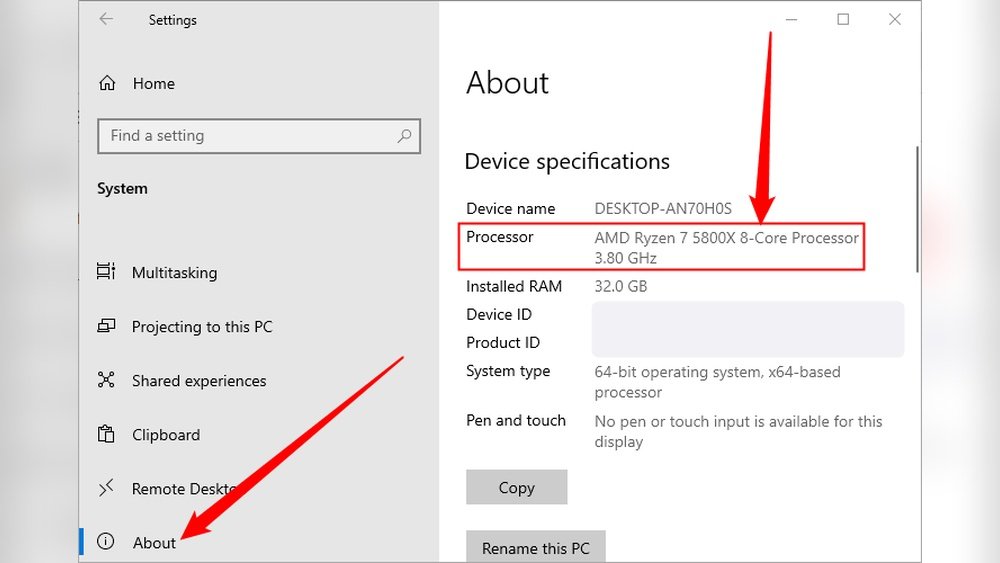This screenshot has width=1000, height=563.
Task: Click the search magnifier icon
Action: (404, 136)
